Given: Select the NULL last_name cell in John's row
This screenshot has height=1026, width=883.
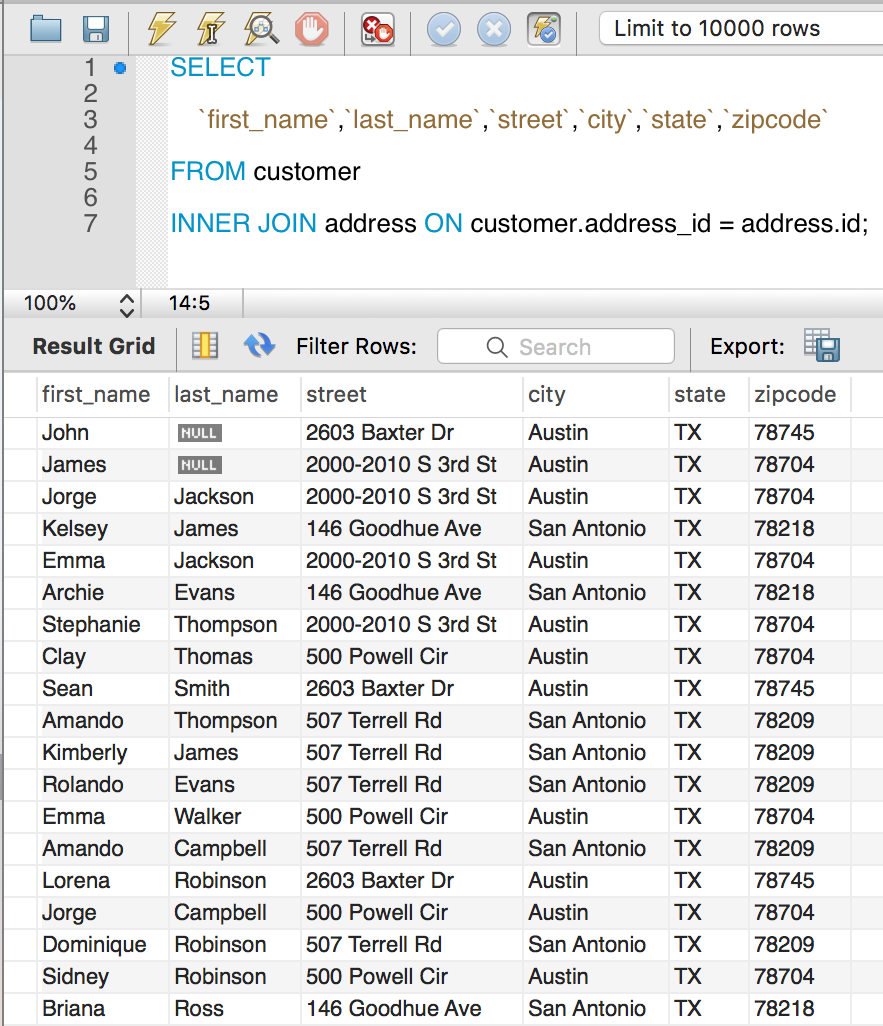Looking at the screenshot, I should (x=234, y=433).
